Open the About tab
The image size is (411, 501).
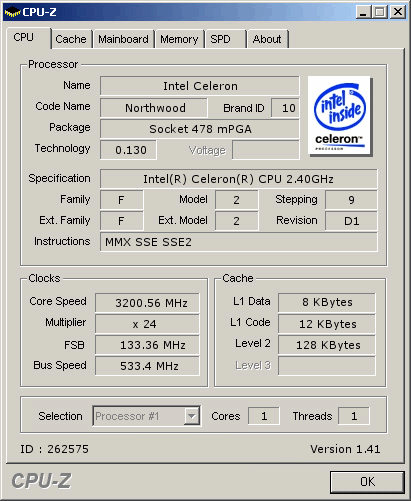(267, 39)
